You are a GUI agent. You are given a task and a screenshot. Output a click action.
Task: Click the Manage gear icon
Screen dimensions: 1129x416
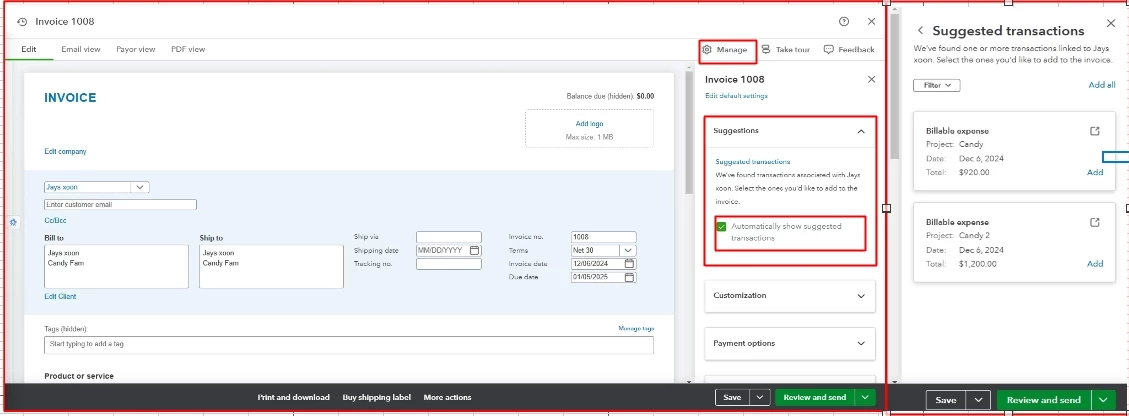pos(707,50)
